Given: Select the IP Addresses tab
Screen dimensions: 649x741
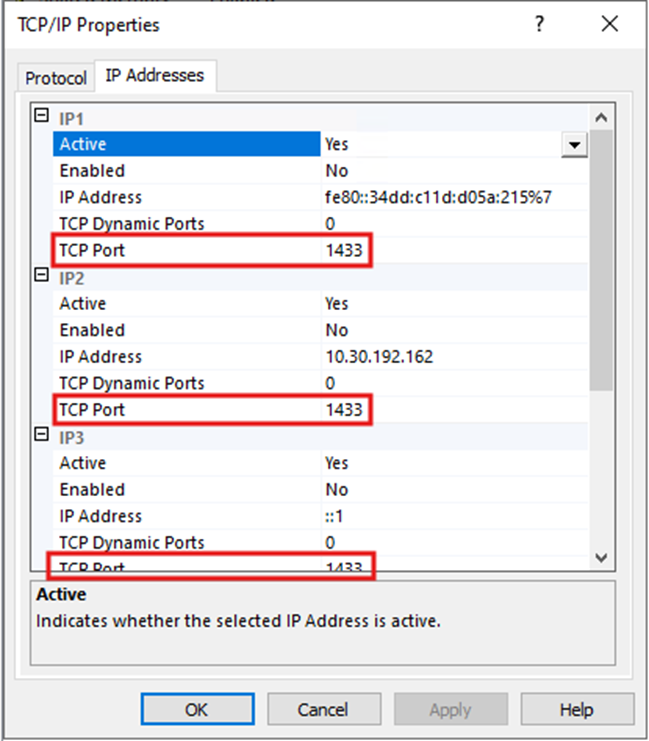Looking at the screenshot, I should coord(155,75).
